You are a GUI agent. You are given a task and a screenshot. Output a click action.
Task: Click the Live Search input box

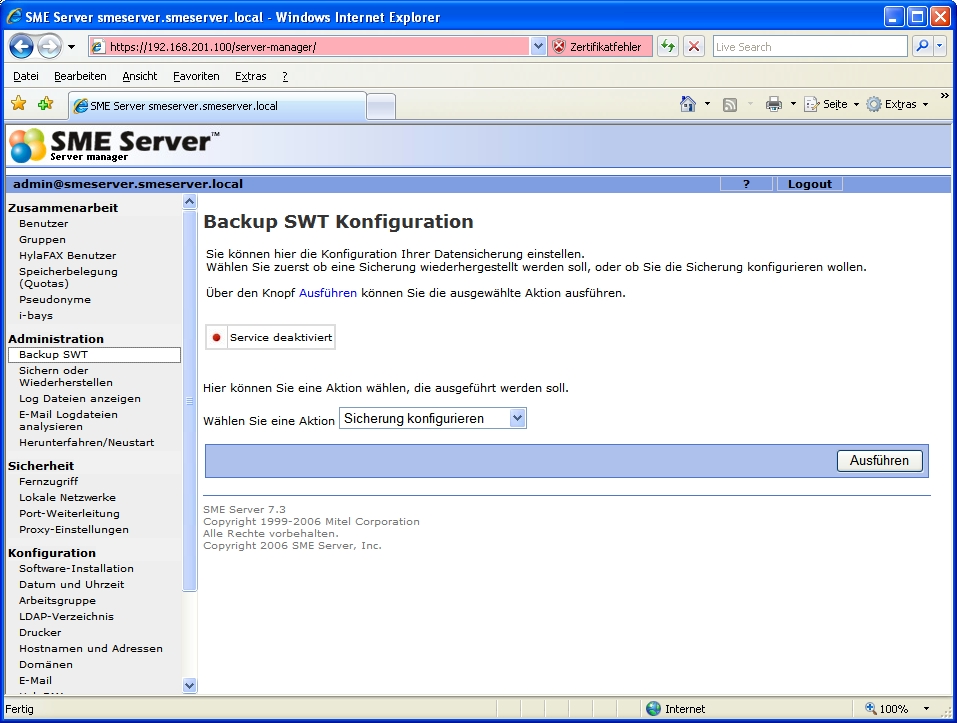(x=810, y=46)
